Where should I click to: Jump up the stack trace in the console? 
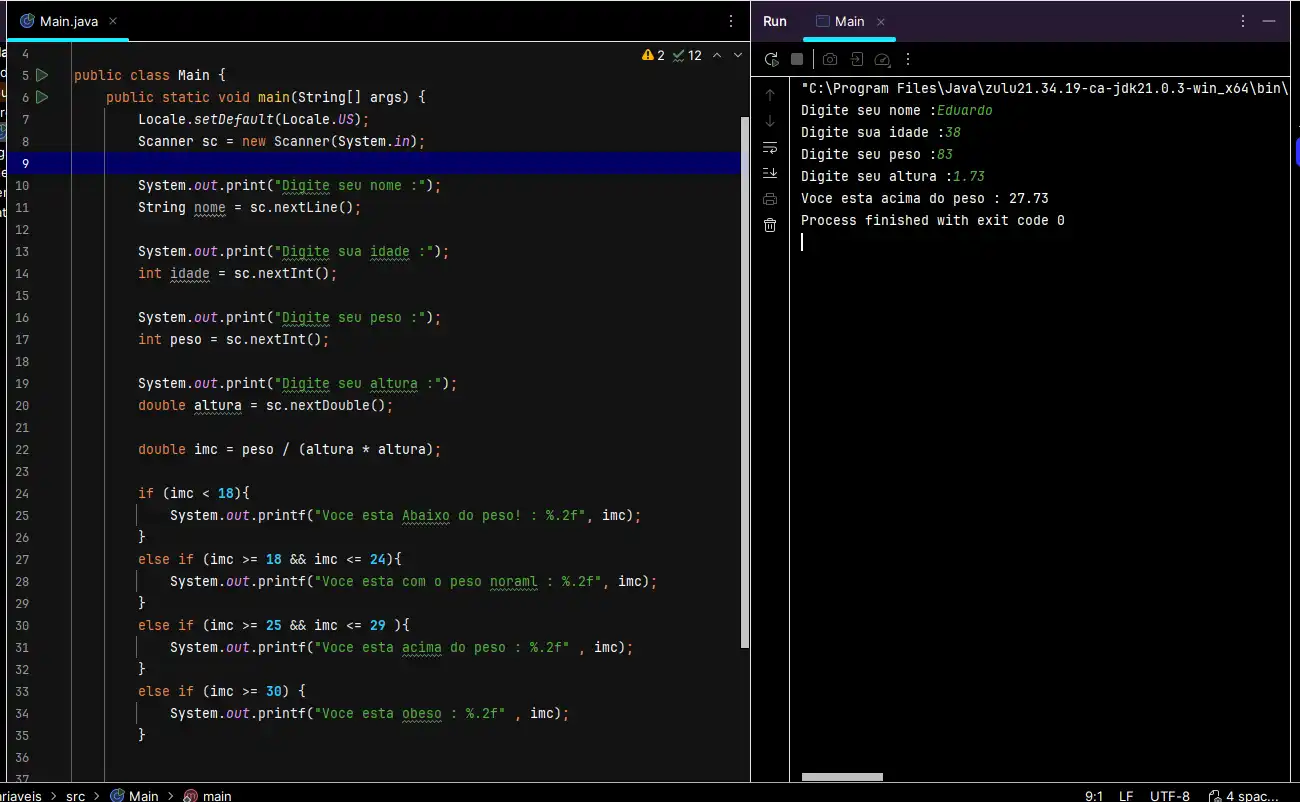coord(770,95)
